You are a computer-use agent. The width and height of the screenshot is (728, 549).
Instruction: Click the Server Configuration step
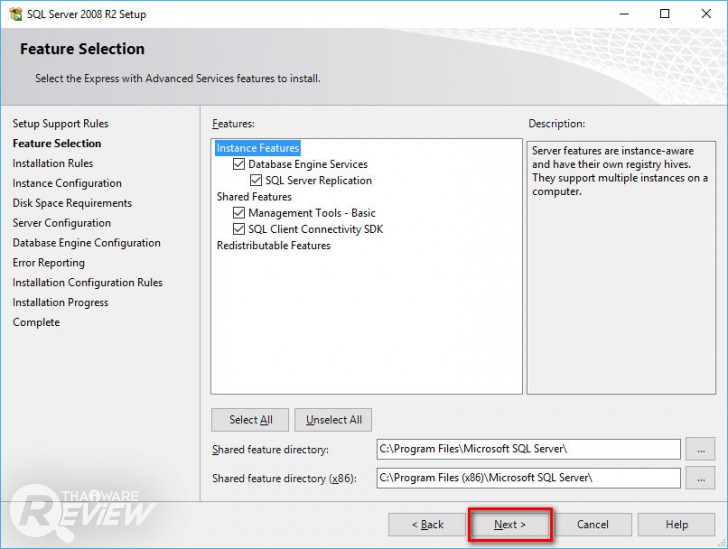62,223
